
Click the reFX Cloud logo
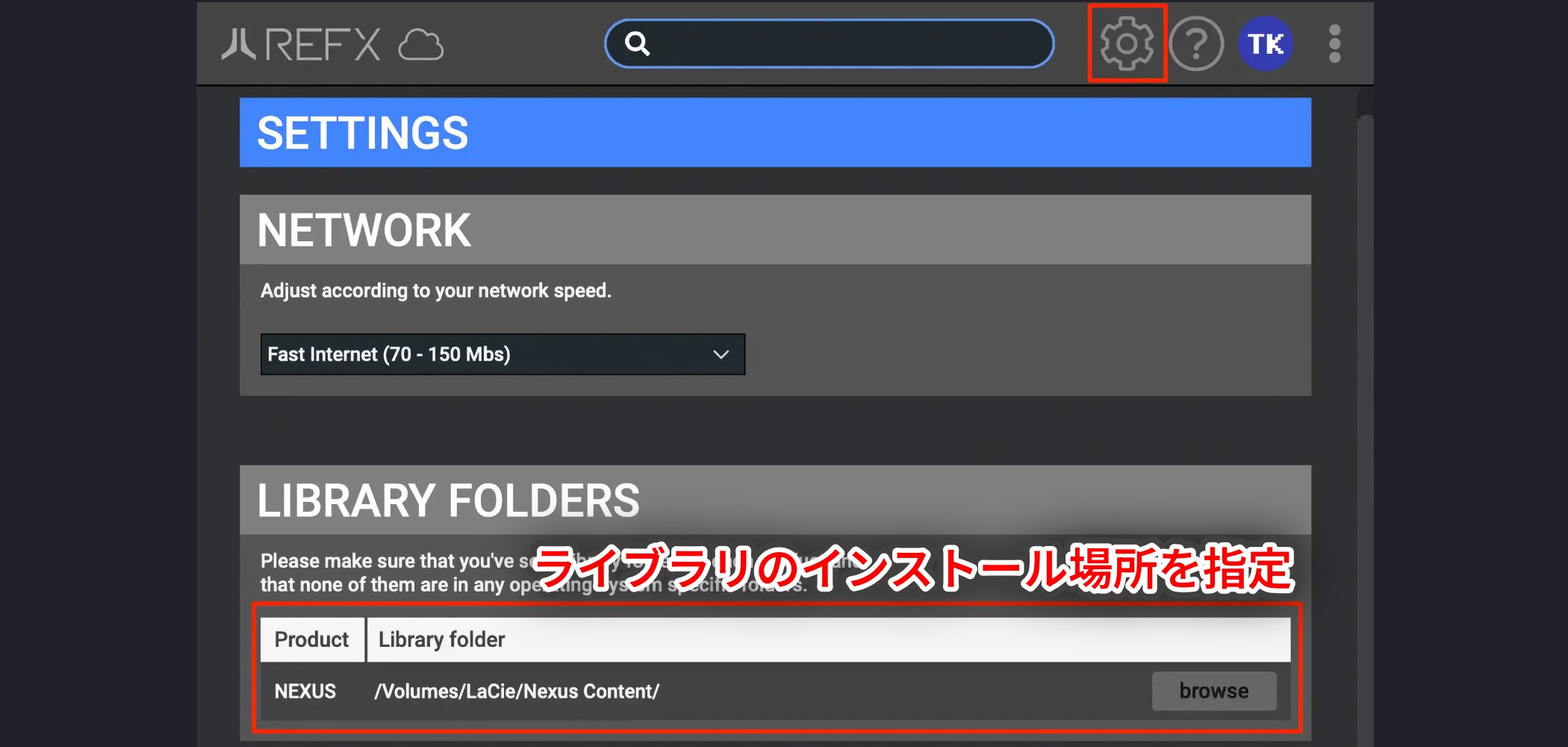[332, 44]
